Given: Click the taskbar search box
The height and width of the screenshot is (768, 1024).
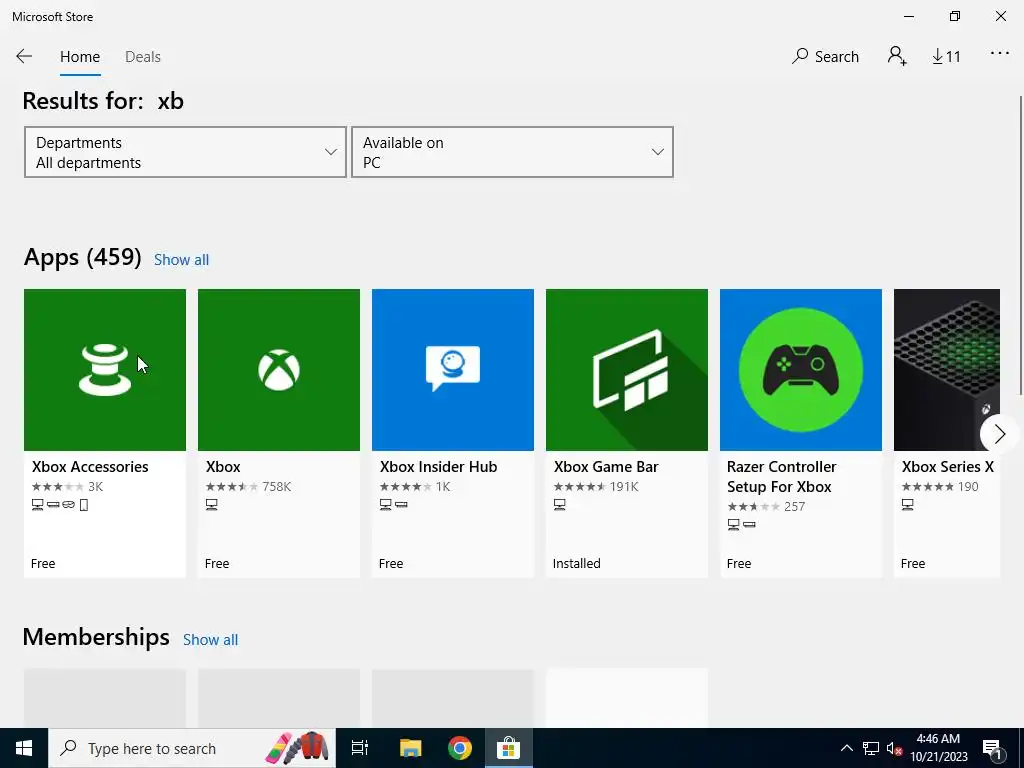Looking at the screenshot, I should [x=192, y=748].
